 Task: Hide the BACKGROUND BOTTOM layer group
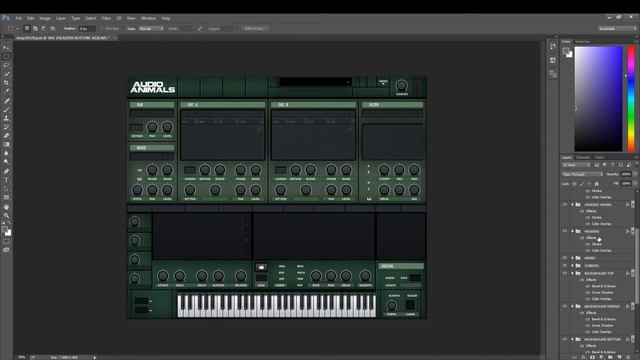click(565, 339)
